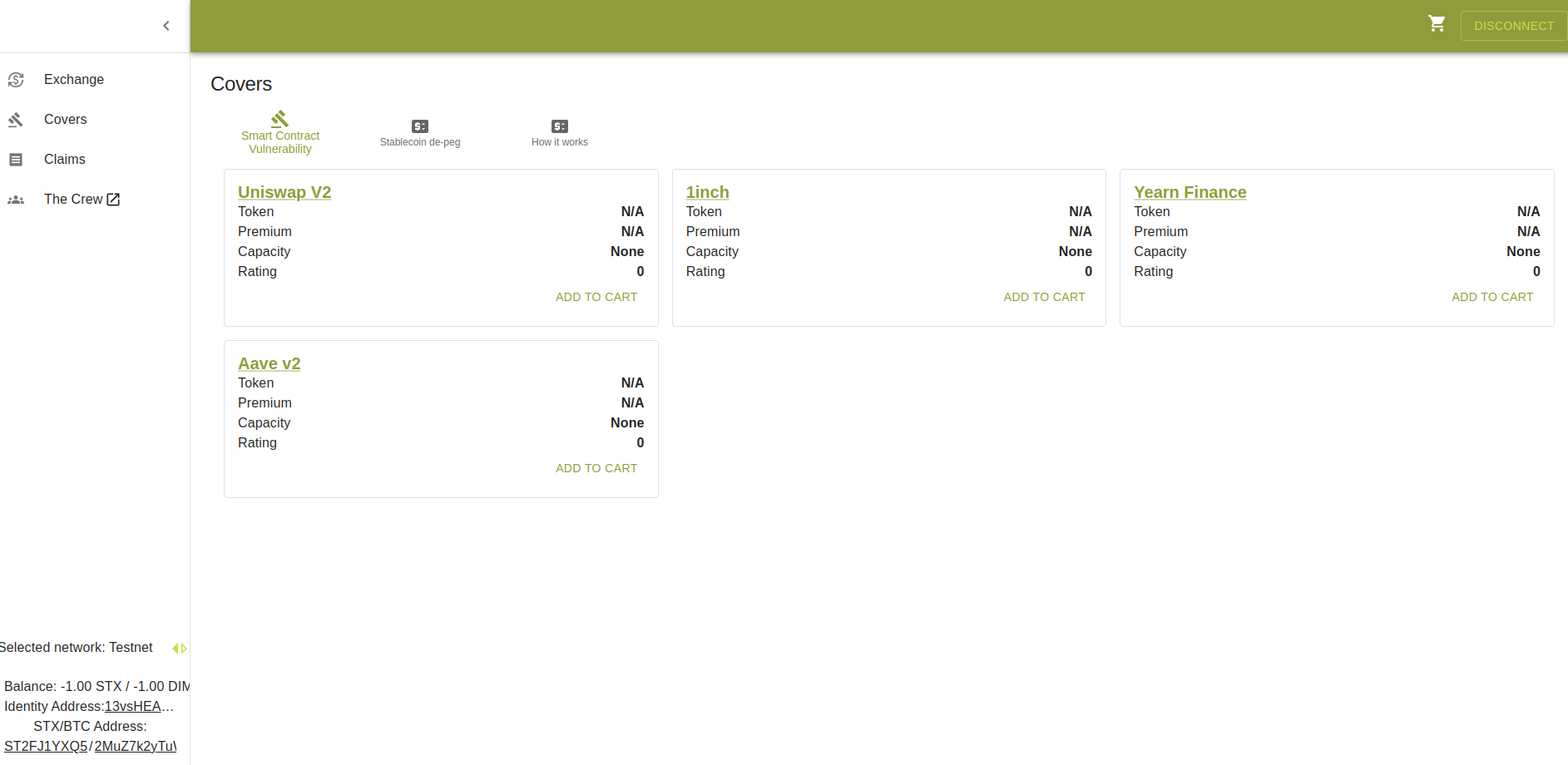Collapse the sidebar with the chevron arrow
Viewport: 1568px width, 765px height.
166,26
